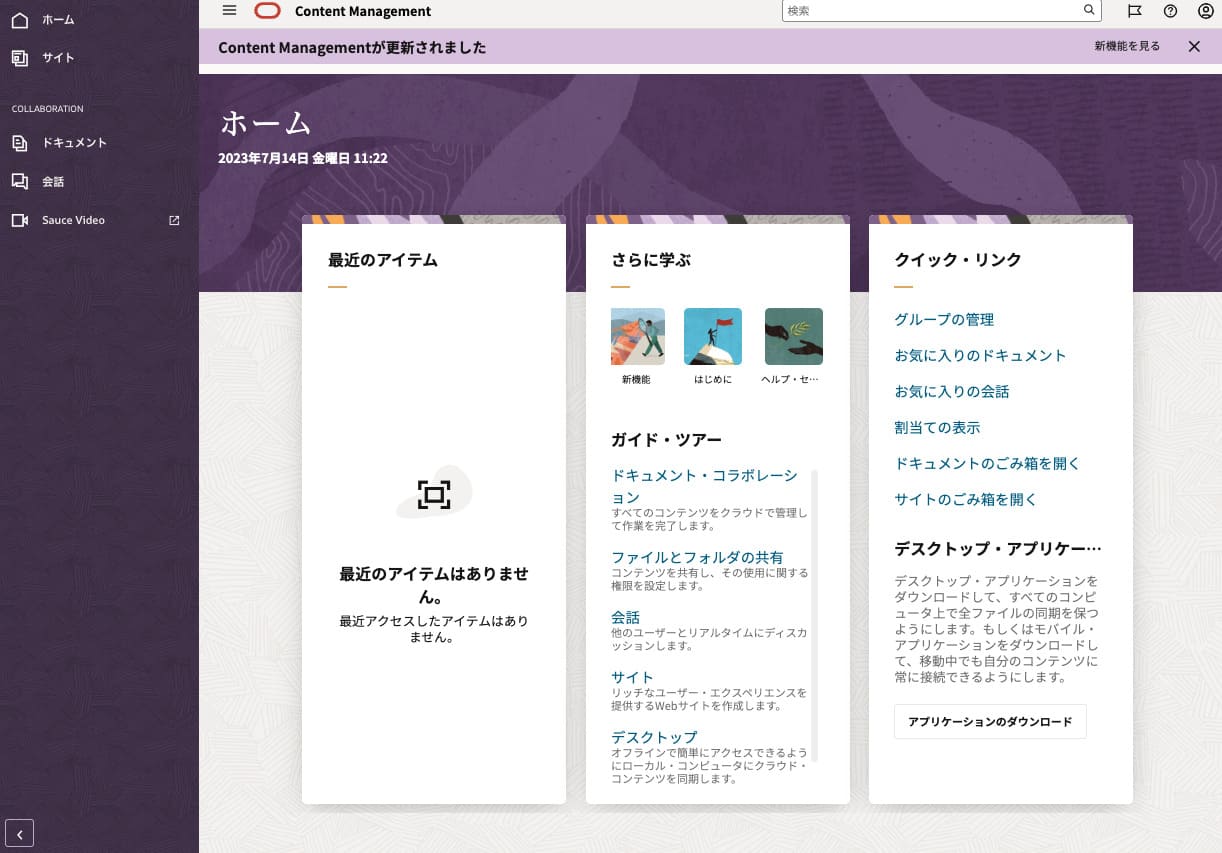Collapse the sidebar with the bottom chevron

[x=19, y=833]
